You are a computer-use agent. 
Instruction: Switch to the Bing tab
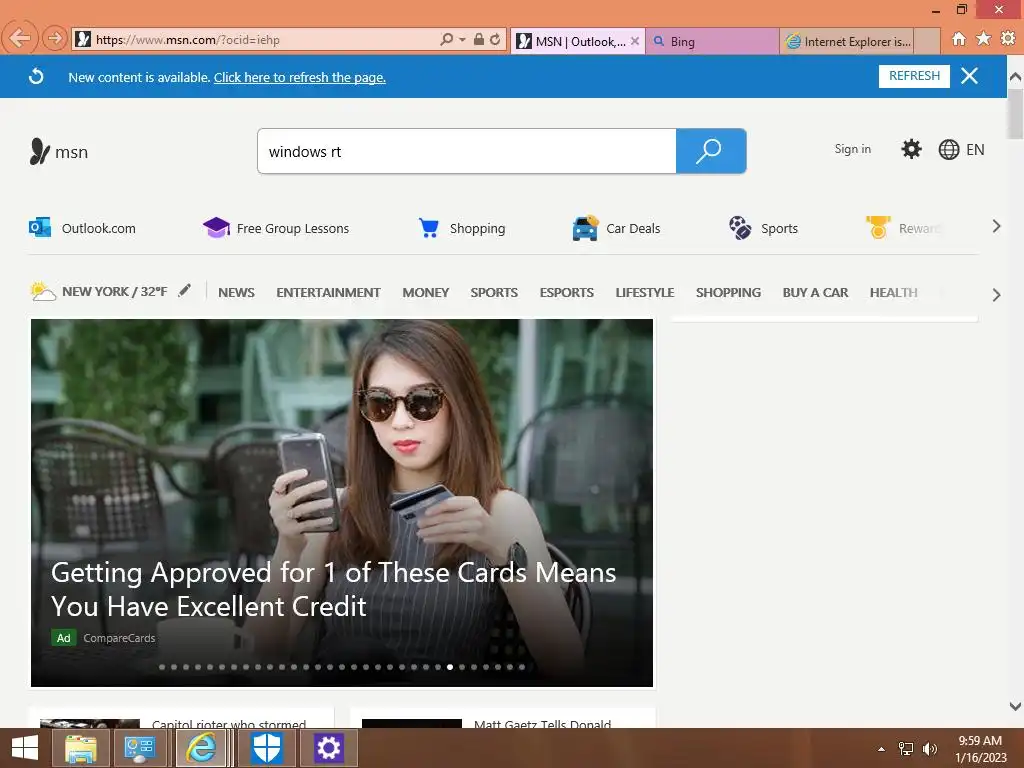[x=712, y=41]
